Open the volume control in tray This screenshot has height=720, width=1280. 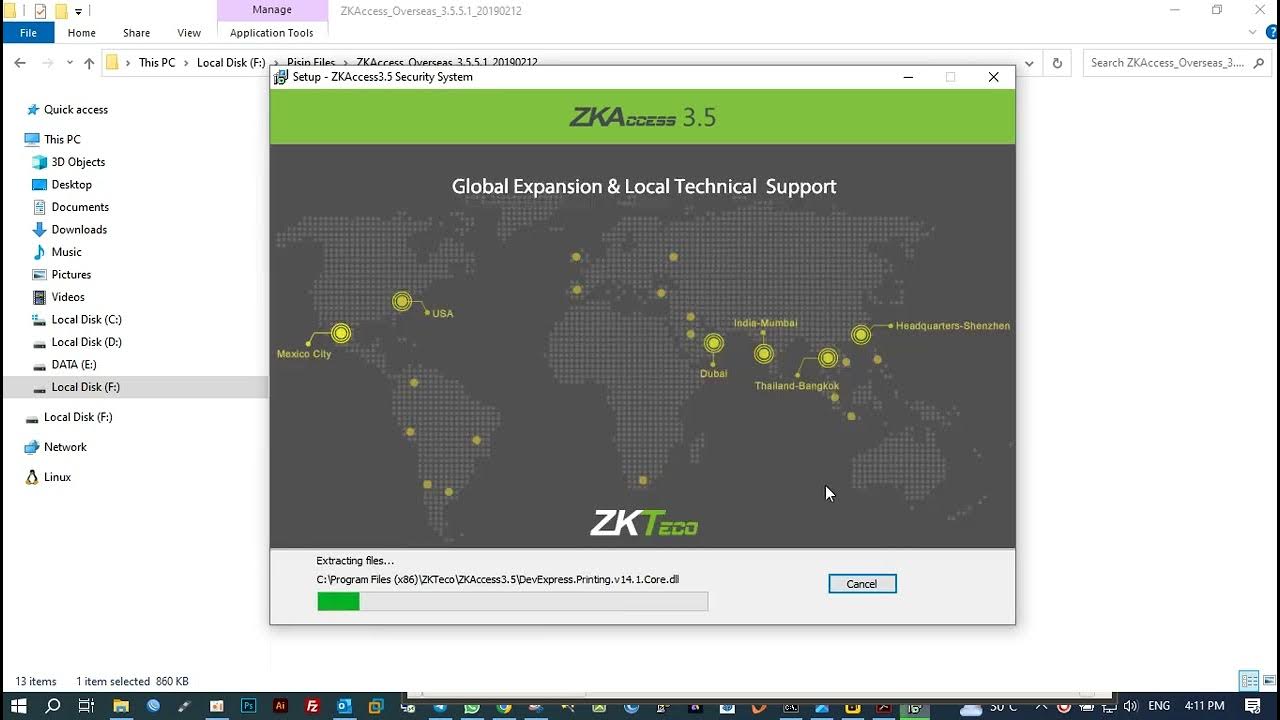click(x=1129, y=706)
